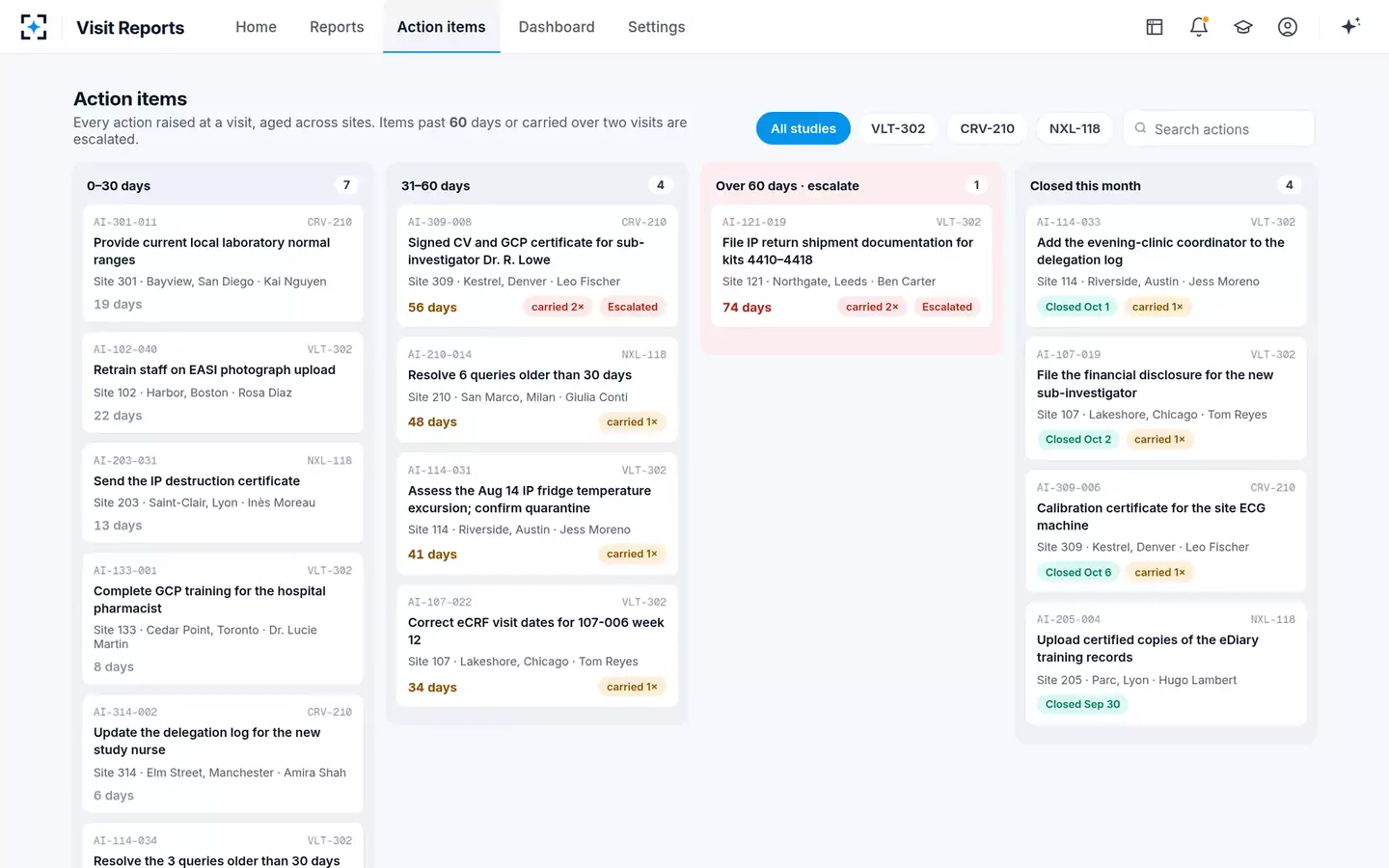Click the 31–60 days column header
This screenshot has width=1389, height=868.
435,186
